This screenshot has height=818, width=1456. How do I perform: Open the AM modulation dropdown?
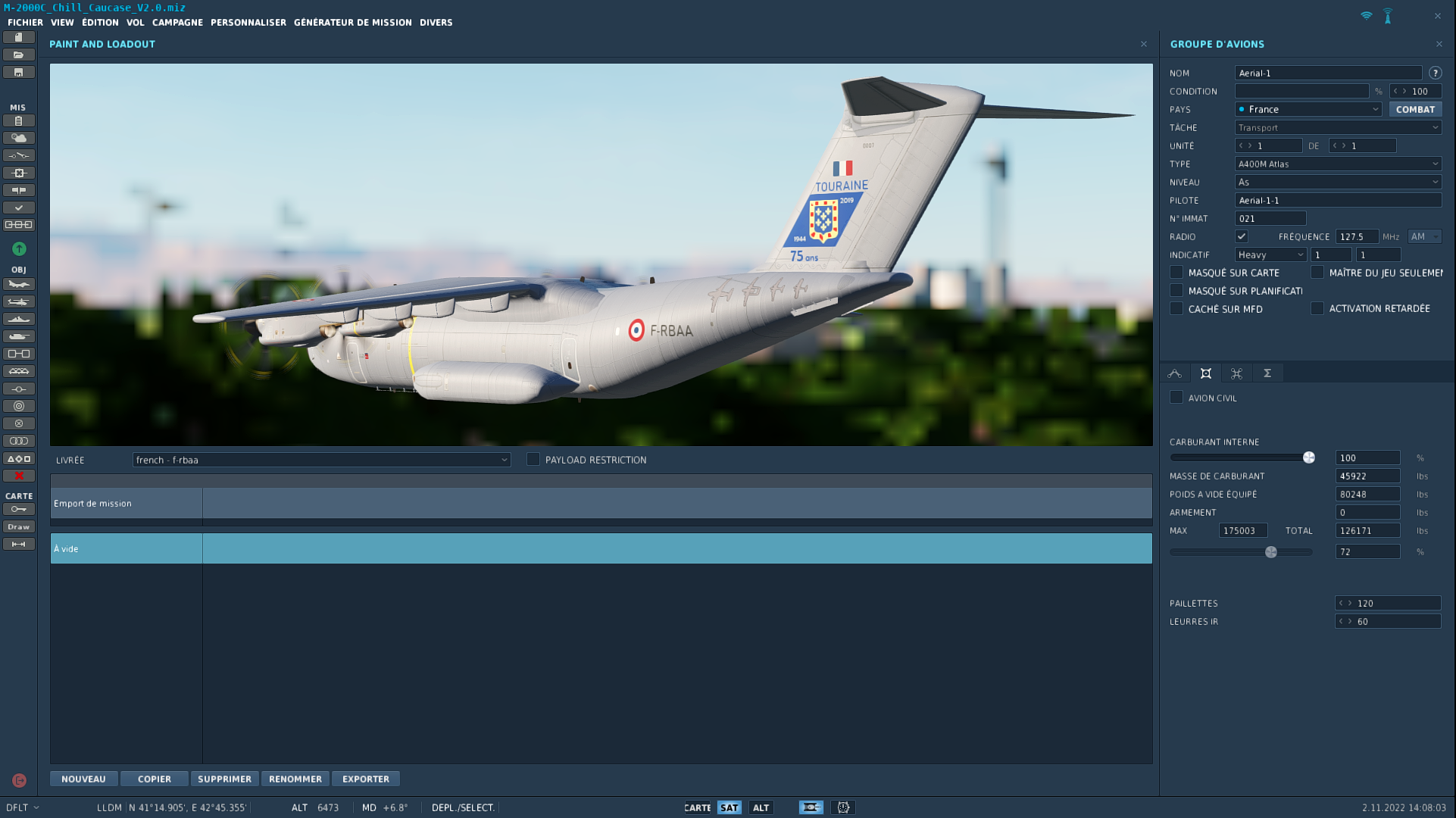[x=1424, y=236]
